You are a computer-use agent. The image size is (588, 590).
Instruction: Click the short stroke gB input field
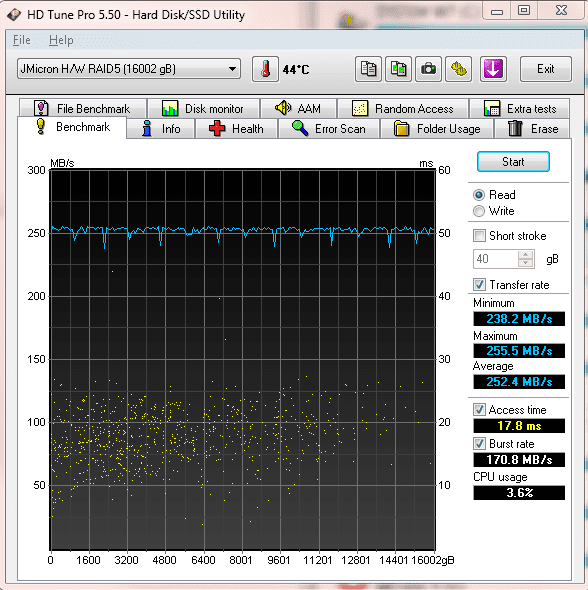pyautogui.click(x=495, y=259)
